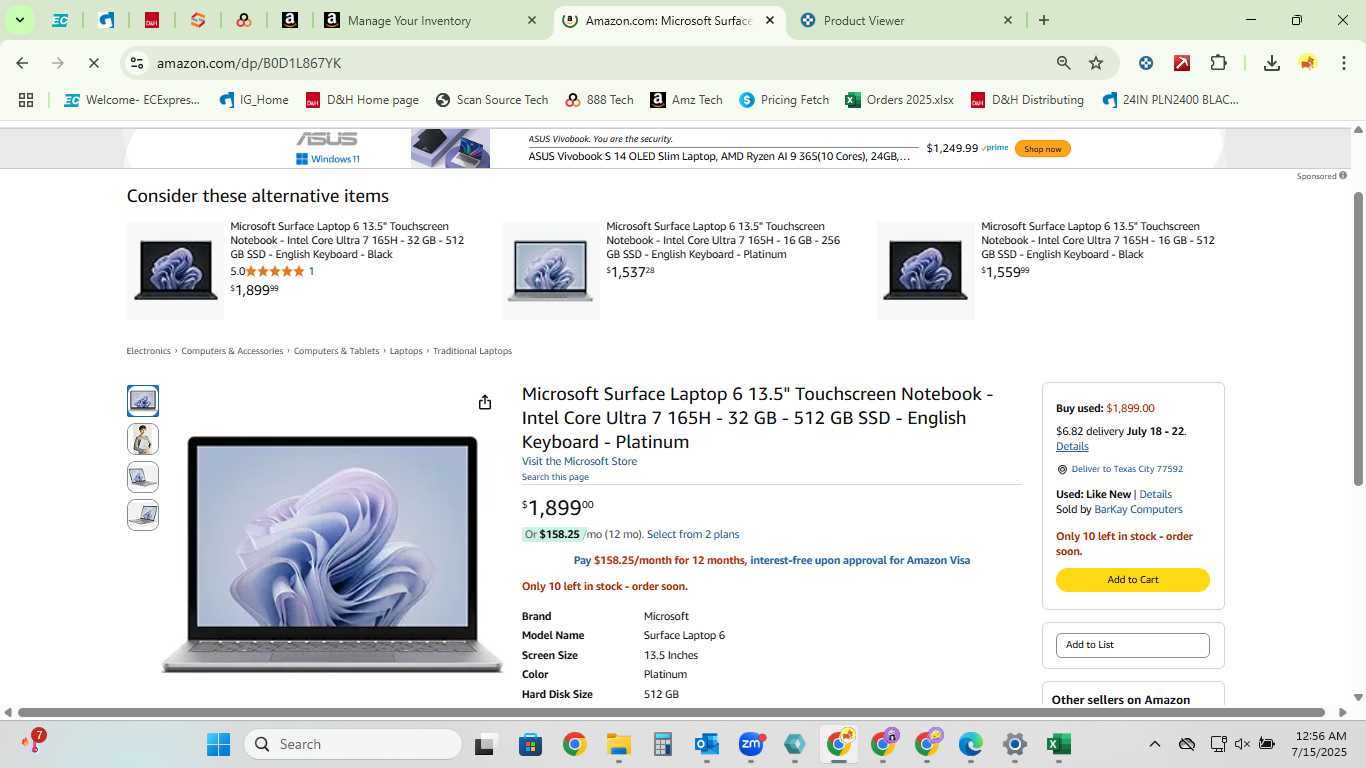
Task: Open the Traditional Laptops breadcrumb
Action: coord(472,351)
